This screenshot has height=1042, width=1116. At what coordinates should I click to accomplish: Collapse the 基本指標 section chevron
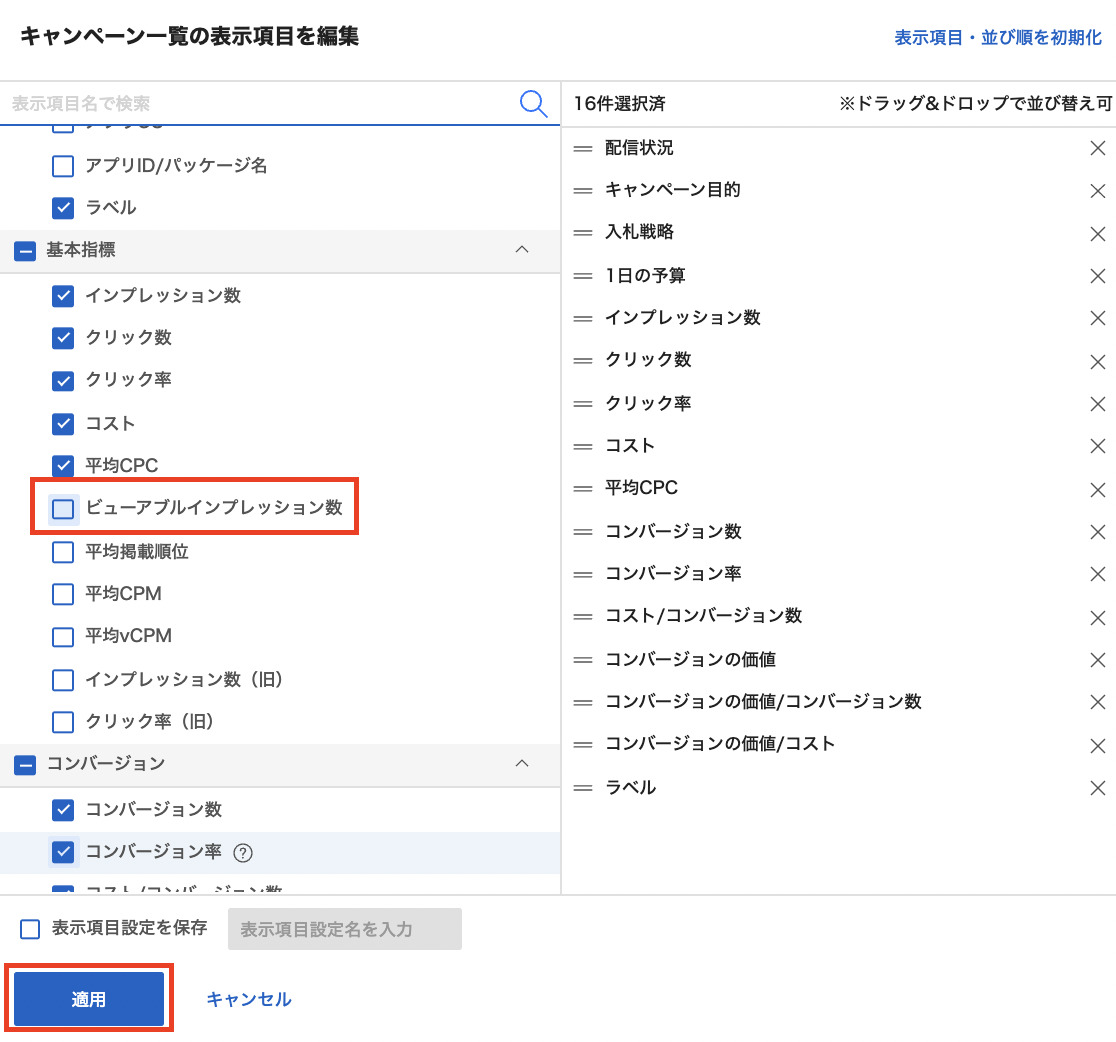click(521, 250)
